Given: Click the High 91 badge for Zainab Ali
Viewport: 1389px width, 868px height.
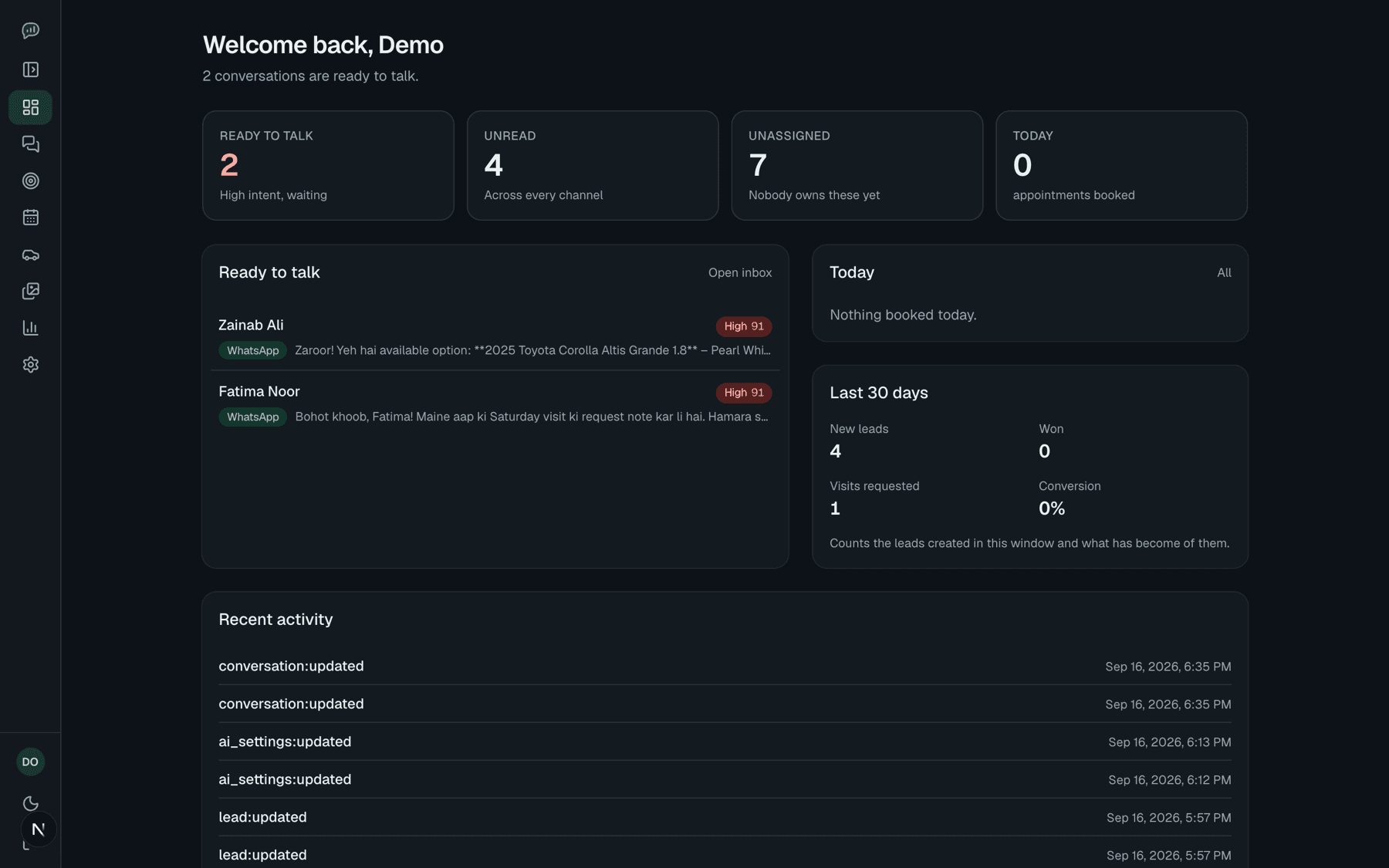Looking at the screenshot, I should coord(743,326).
